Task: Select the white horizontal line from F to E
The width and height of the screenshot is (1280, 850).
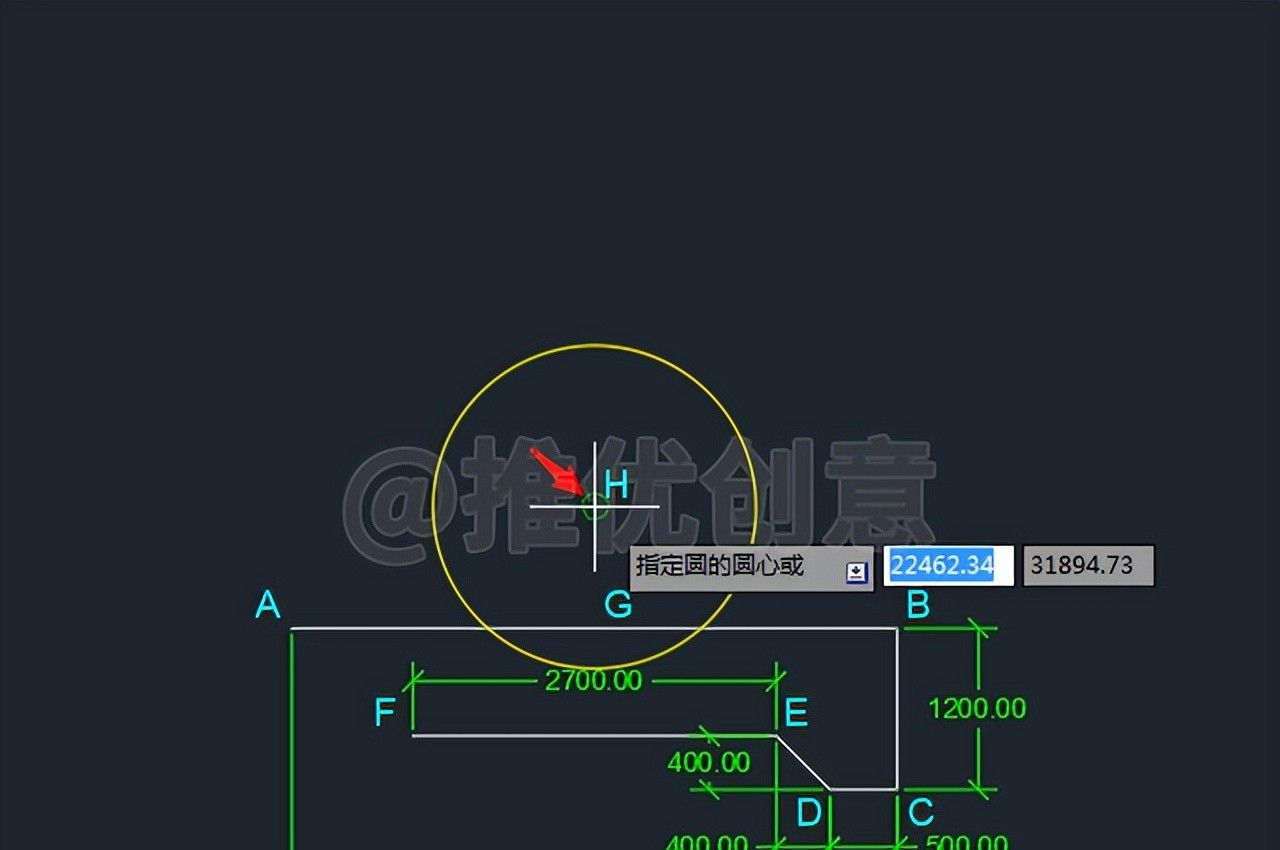Action: click(595, 736)
